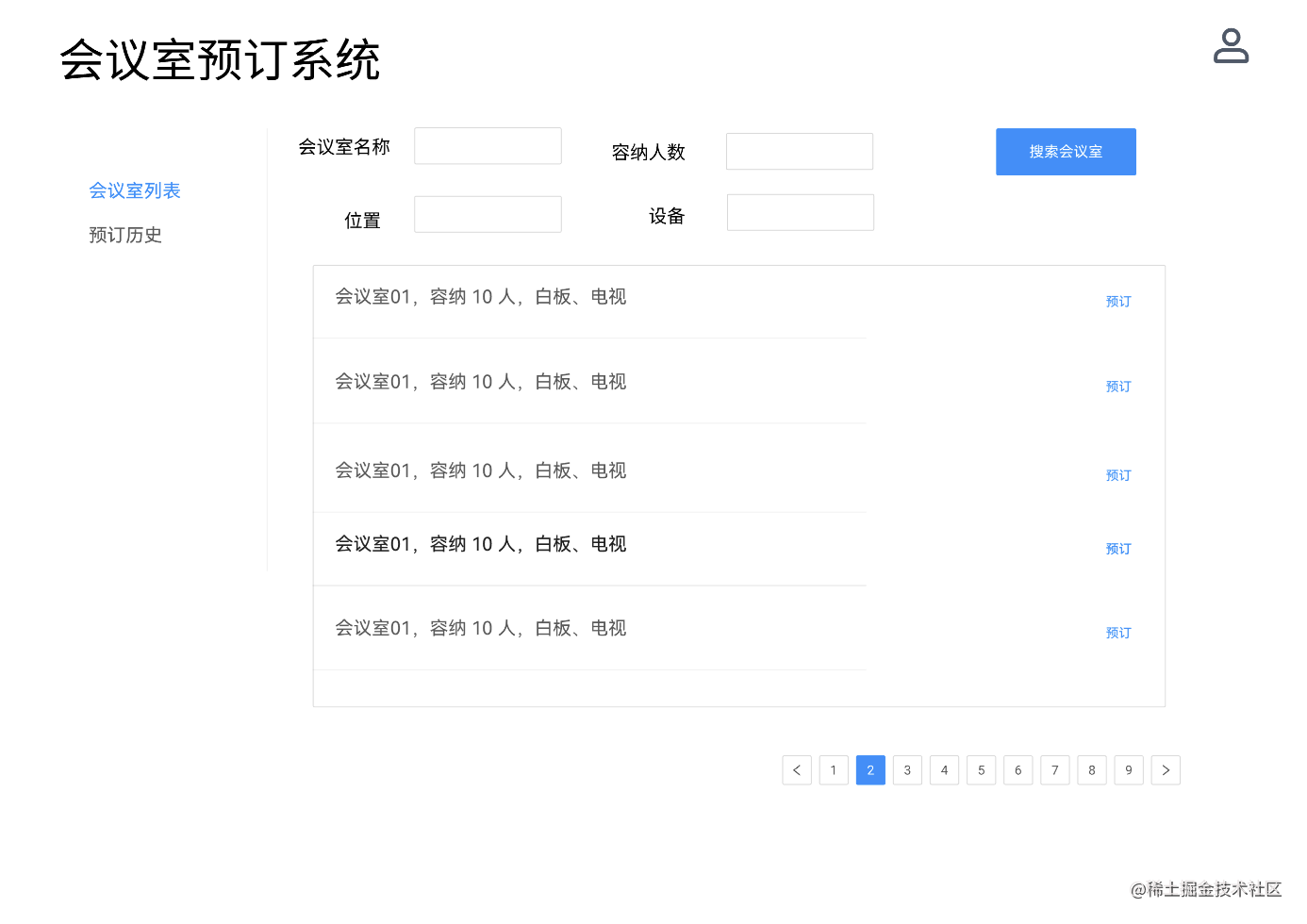Open 预订历史 in the sidebar
This screenshot has height=924, width=1307.
click(x=125, y=235)
